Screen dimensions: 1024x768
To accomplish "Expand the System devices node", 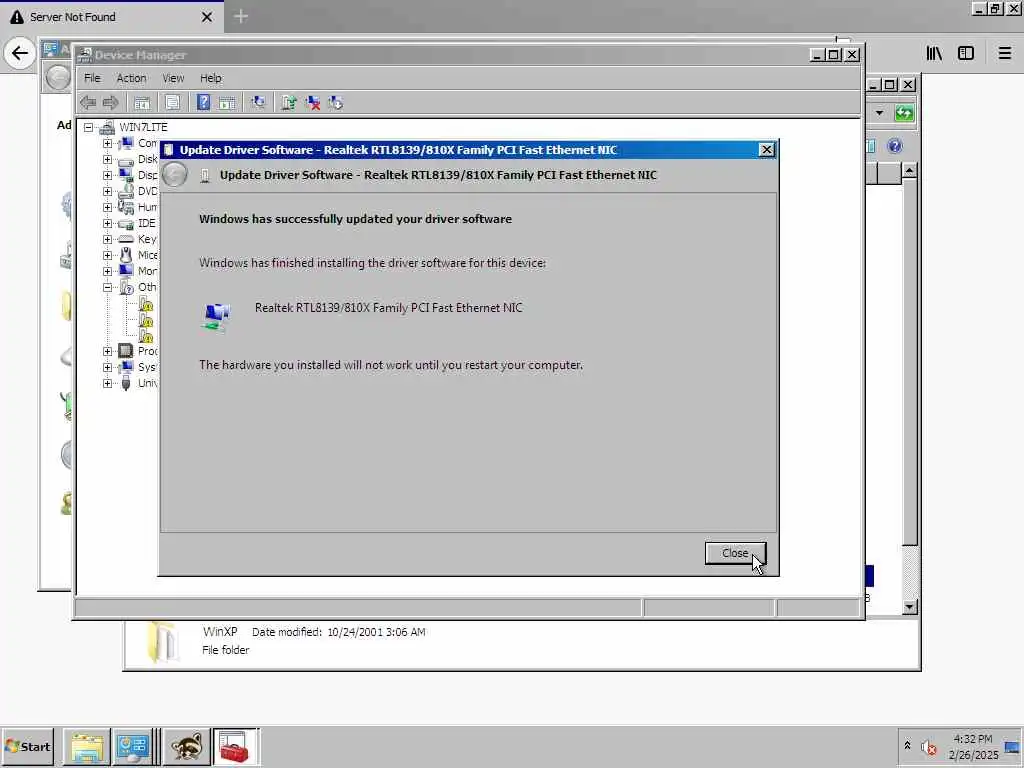I will (107, 367).
